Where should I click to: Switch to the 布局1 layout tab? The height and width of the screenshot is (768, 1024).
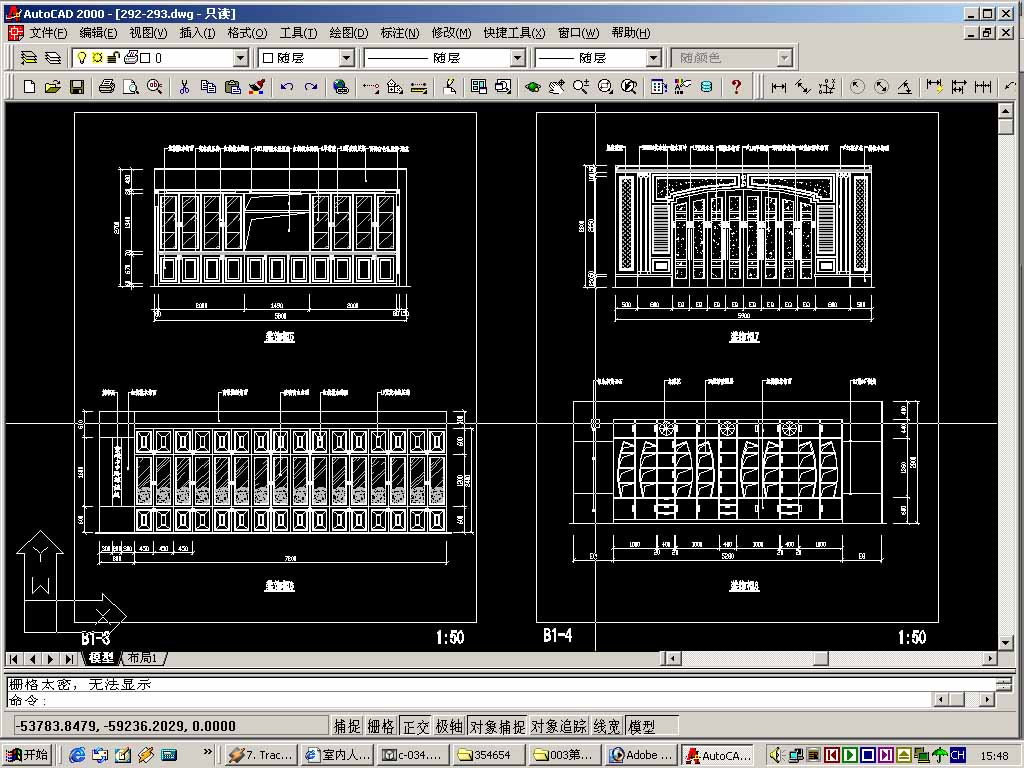pos(143,658)
